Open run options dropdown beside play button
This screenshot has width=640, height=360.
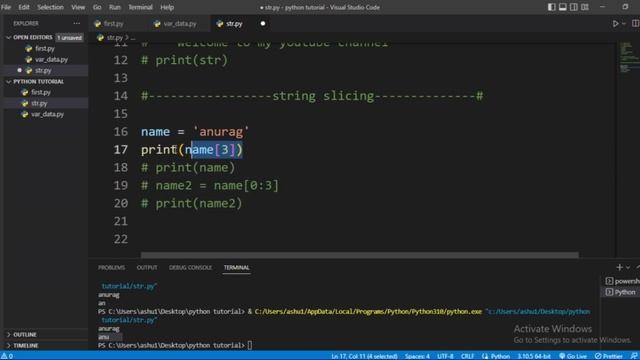624,24
